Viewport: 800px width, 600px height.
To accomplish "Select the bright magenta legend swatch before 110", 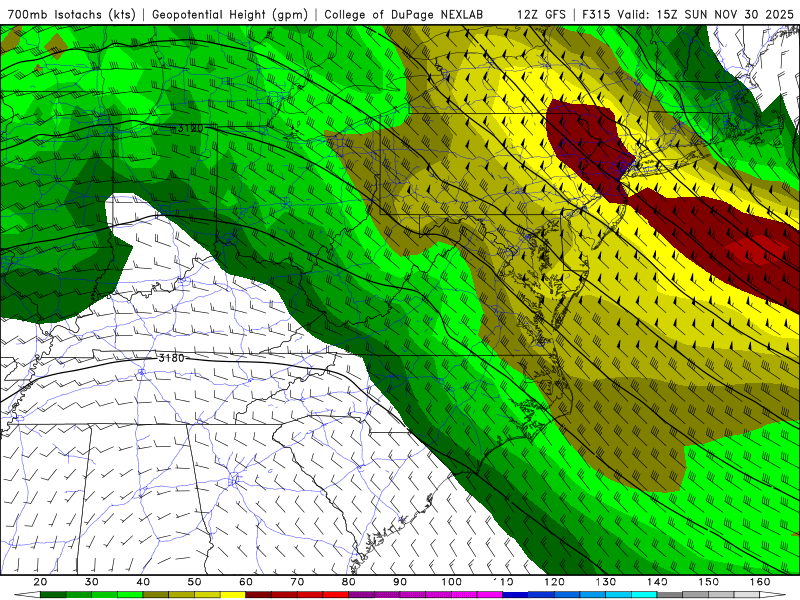I will (490, 595).
